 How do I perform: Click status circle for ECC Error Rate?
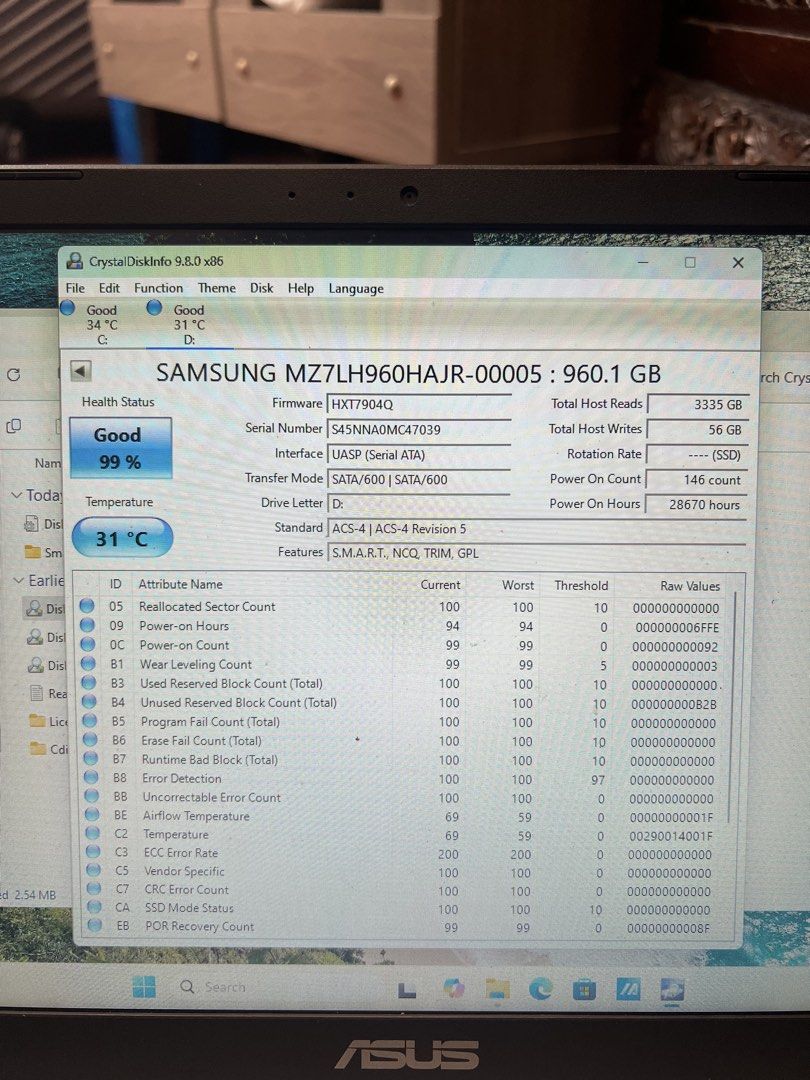coord(94,852)
